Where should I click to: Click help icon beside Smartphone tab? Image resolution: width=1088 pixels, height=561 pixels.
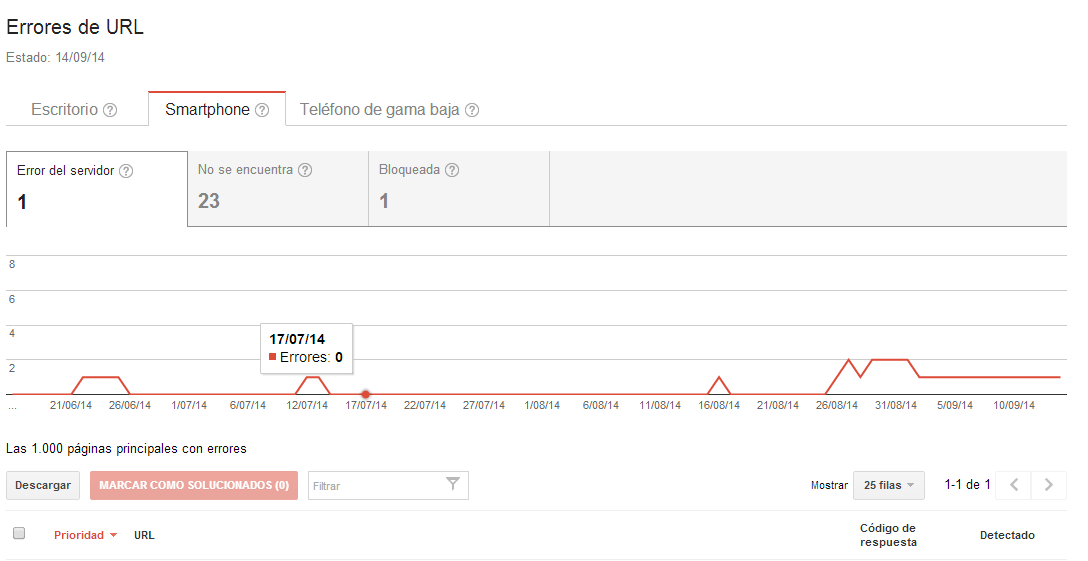(262, 110)
